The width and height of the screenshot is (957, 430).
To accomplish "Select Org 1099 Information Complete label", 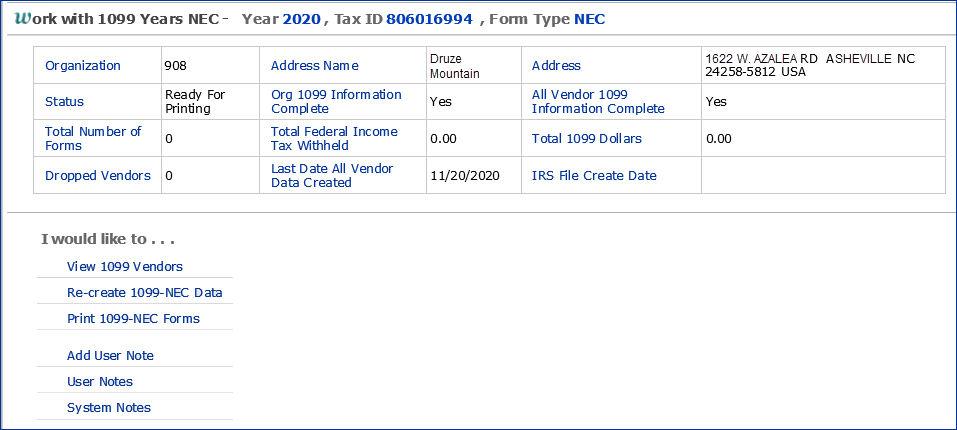I will [336, 102].
